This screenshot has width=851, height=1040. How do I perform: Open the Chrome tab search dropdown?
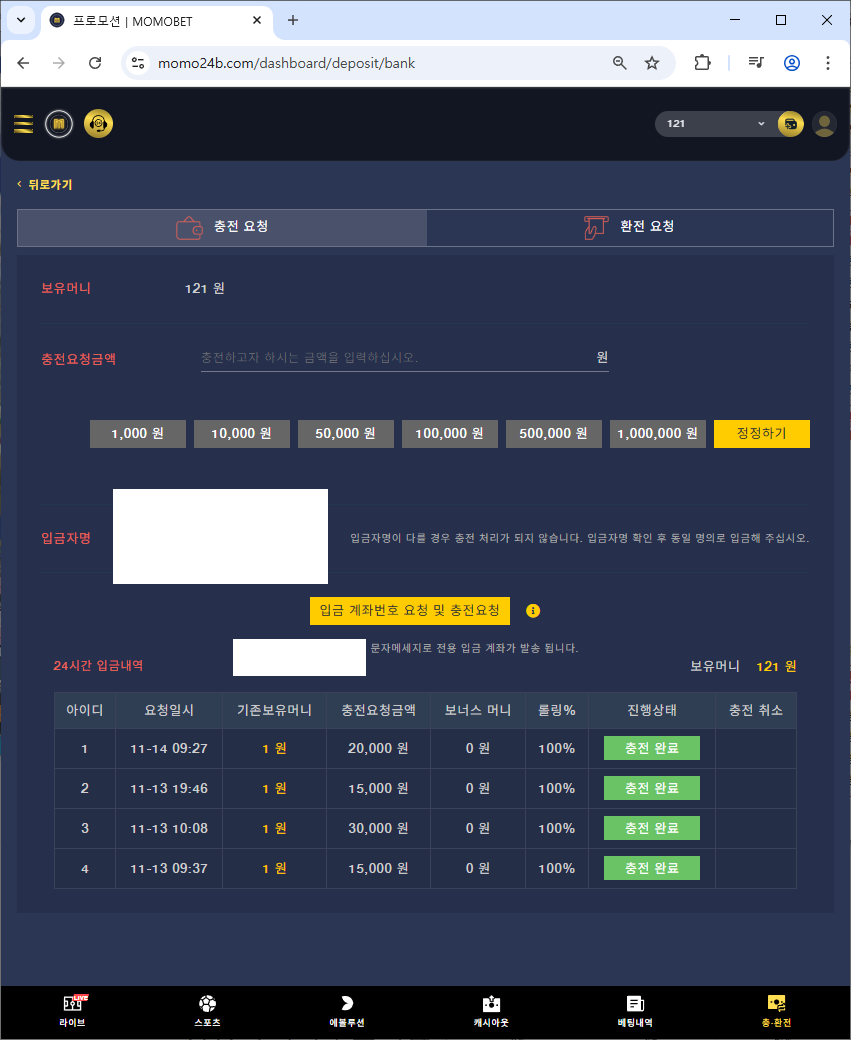pyautogui.click(x=21, y=20)
